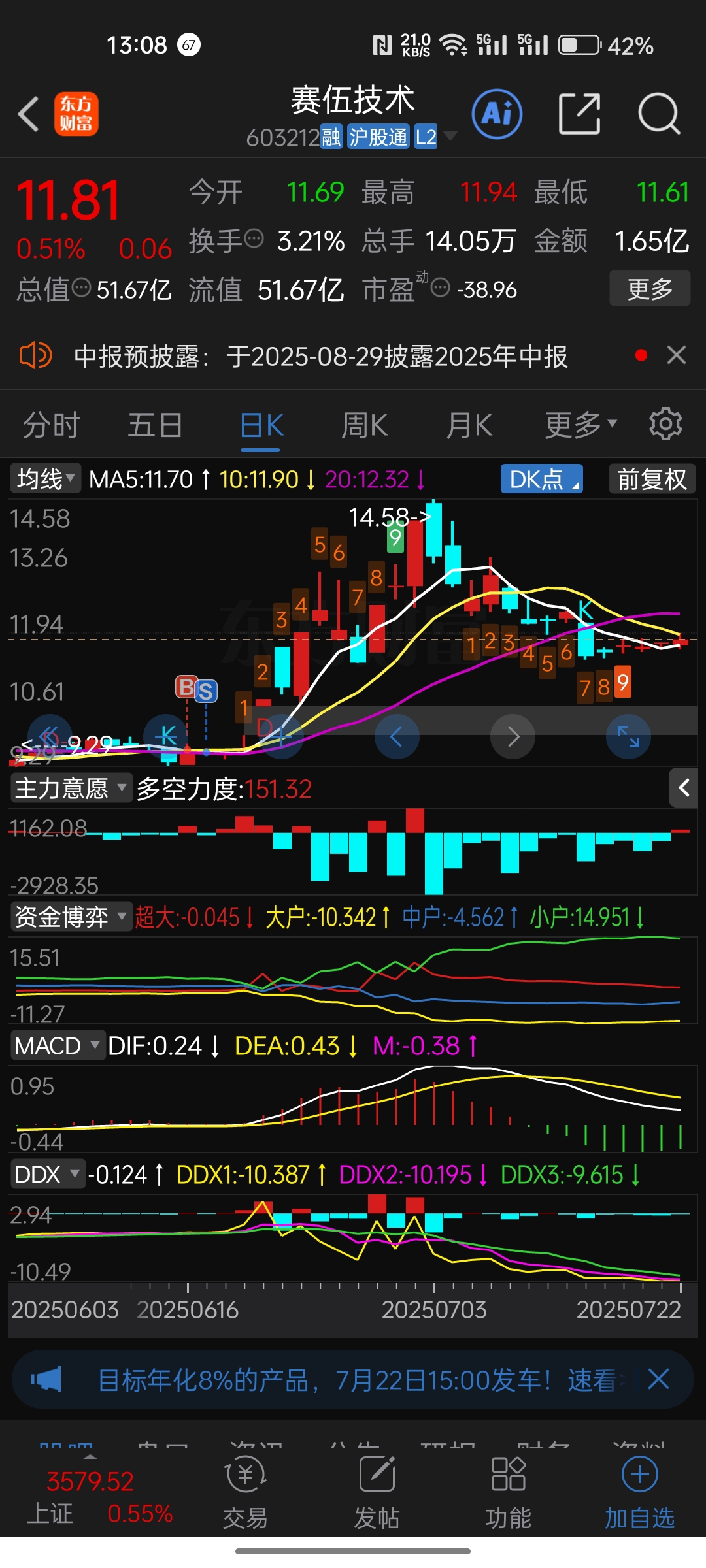
Task: Tap the 市盈 info smiley icon
Action: (441, 287)
